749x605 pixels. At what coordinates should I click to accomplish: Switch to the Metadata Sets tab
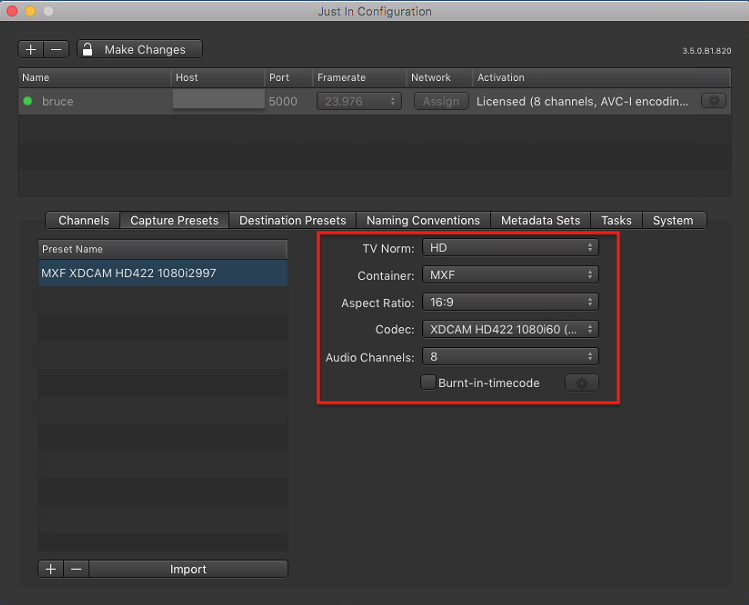pos(540,220)
